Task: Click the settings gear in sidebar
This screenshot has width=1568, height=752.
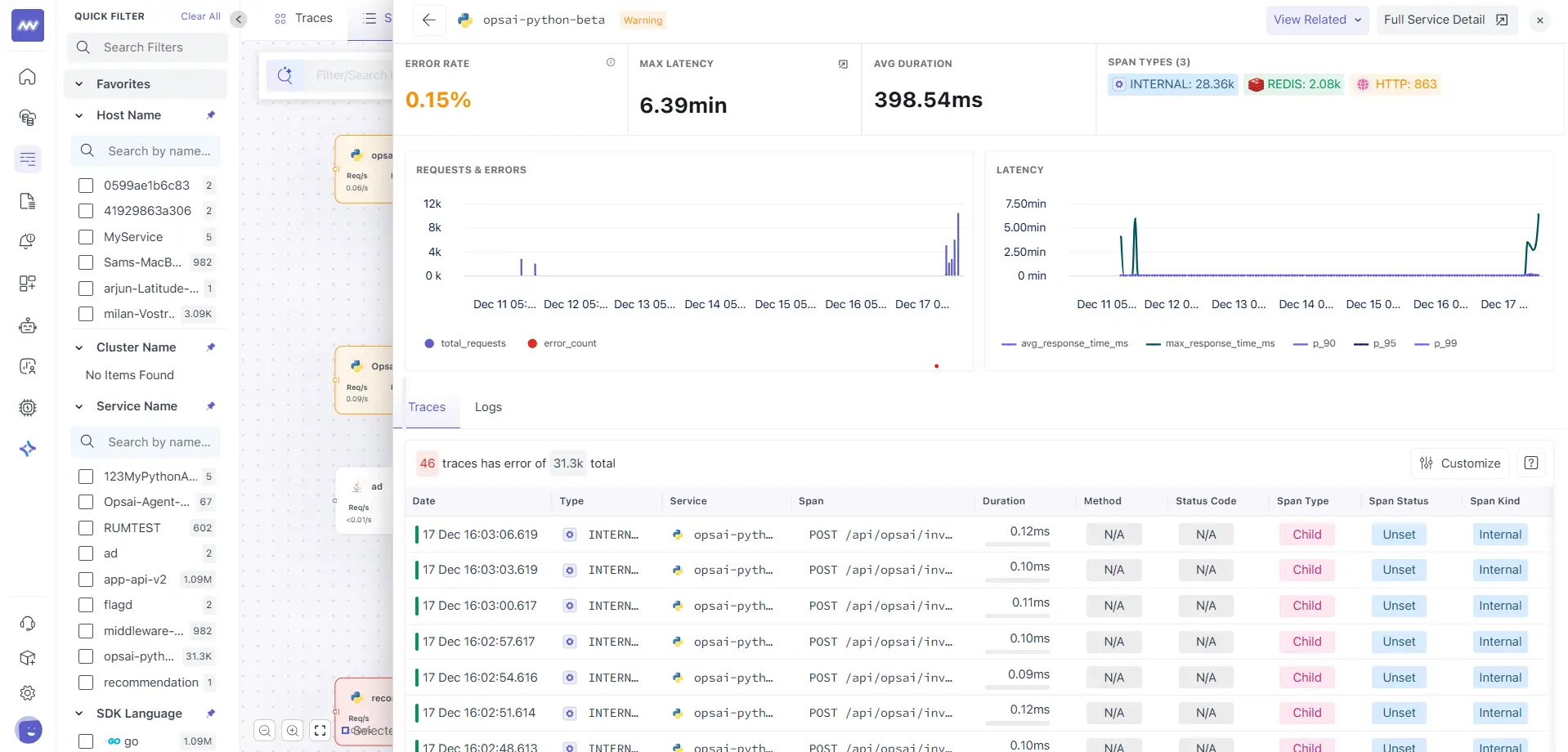Action: [x=28, y=693]
